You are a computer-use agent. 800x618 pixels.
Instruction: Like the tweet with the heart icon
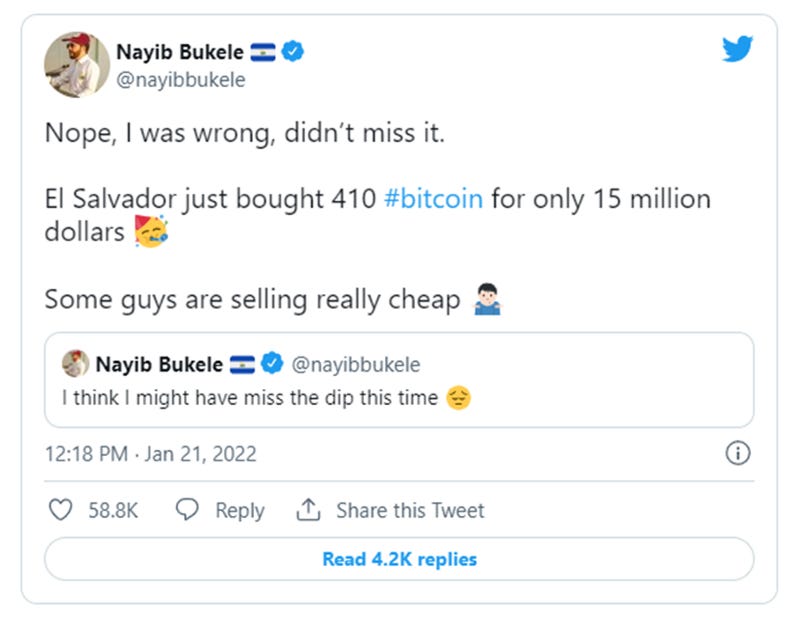[x=61, y=510]
